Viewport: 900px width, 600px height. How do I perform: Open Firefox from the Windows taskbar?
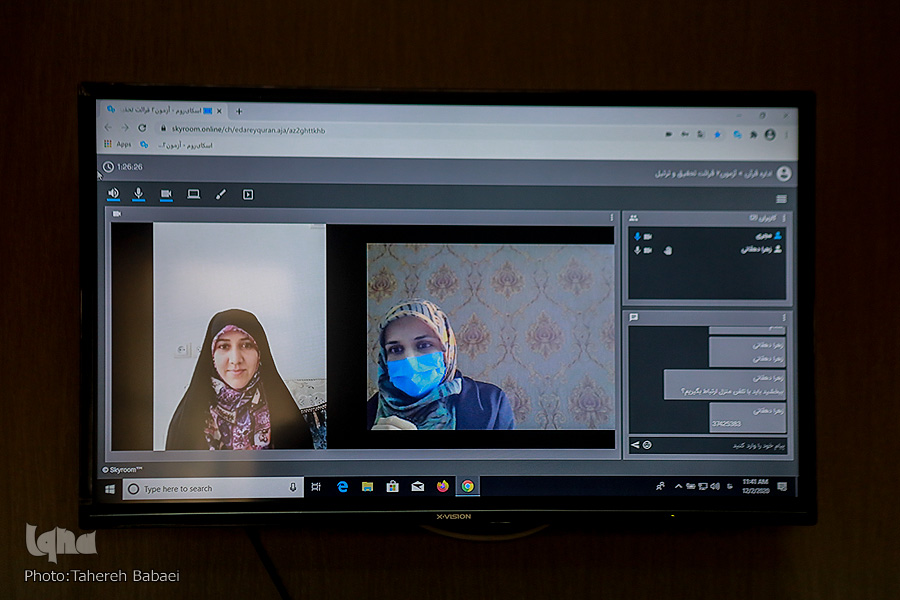point(443,487)
